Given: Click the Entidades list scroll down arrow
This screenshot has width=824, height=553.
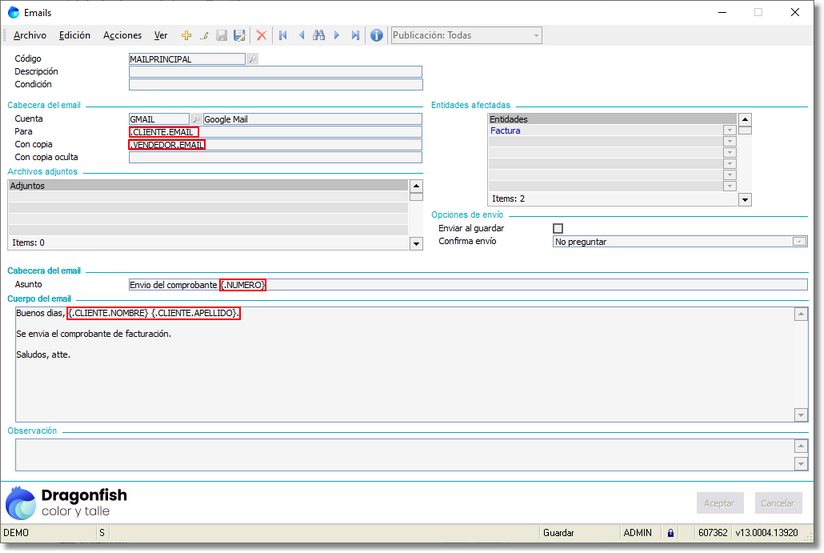Looking at the screenshot, I should [745, 199].
